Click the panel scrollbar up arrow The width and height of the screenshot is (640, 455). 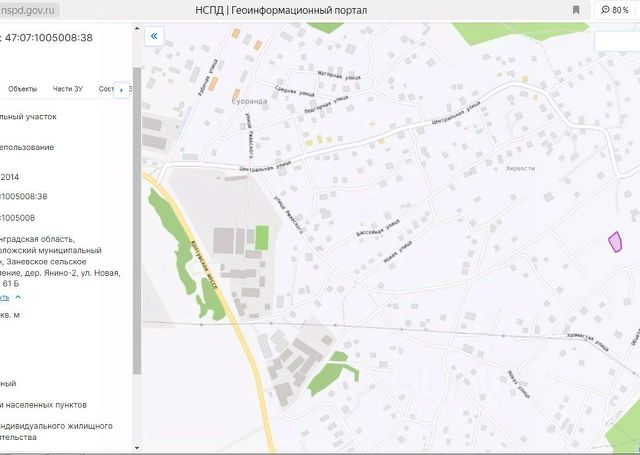click(x=137, y=29)
